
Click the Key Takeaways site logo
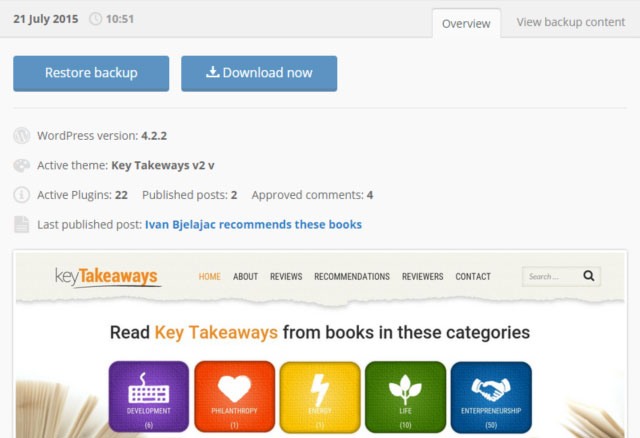(x=108, y=276)
